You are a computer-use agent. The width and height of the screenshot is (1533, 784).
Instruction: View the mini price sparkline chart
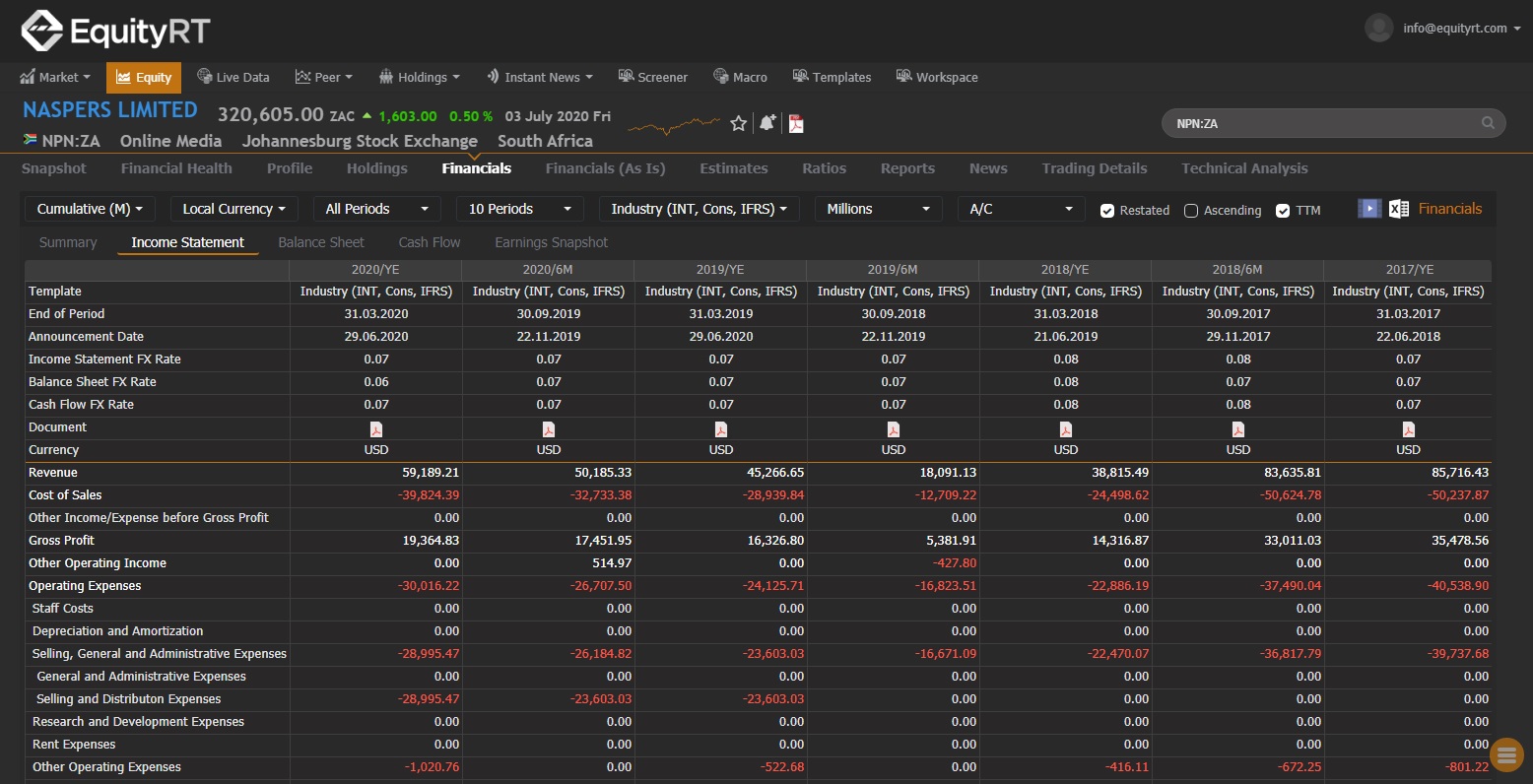pos(674,125)
